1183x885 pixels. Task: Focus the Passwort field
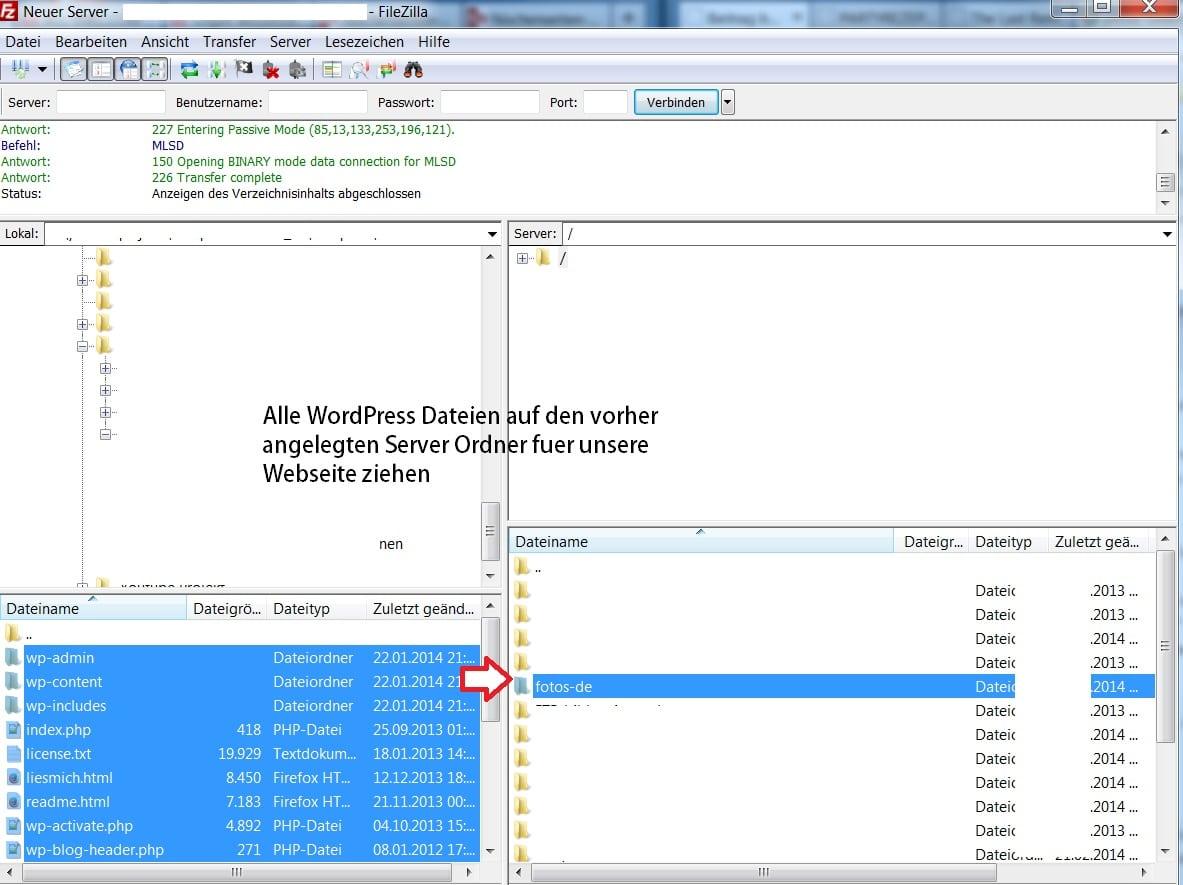point(490,102)
